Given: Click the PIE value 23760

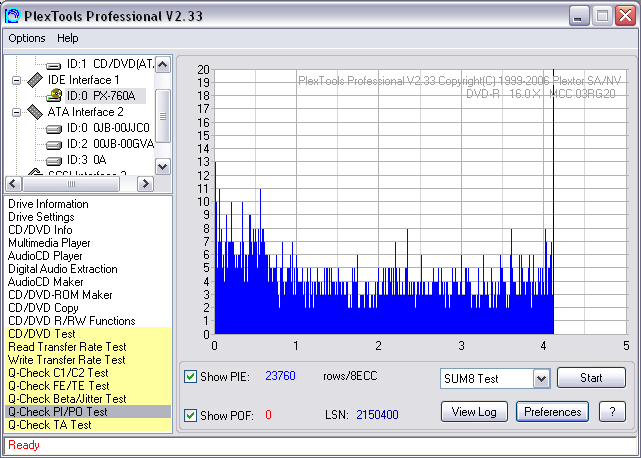Looking at the screenshot, I should pos(280,376).
